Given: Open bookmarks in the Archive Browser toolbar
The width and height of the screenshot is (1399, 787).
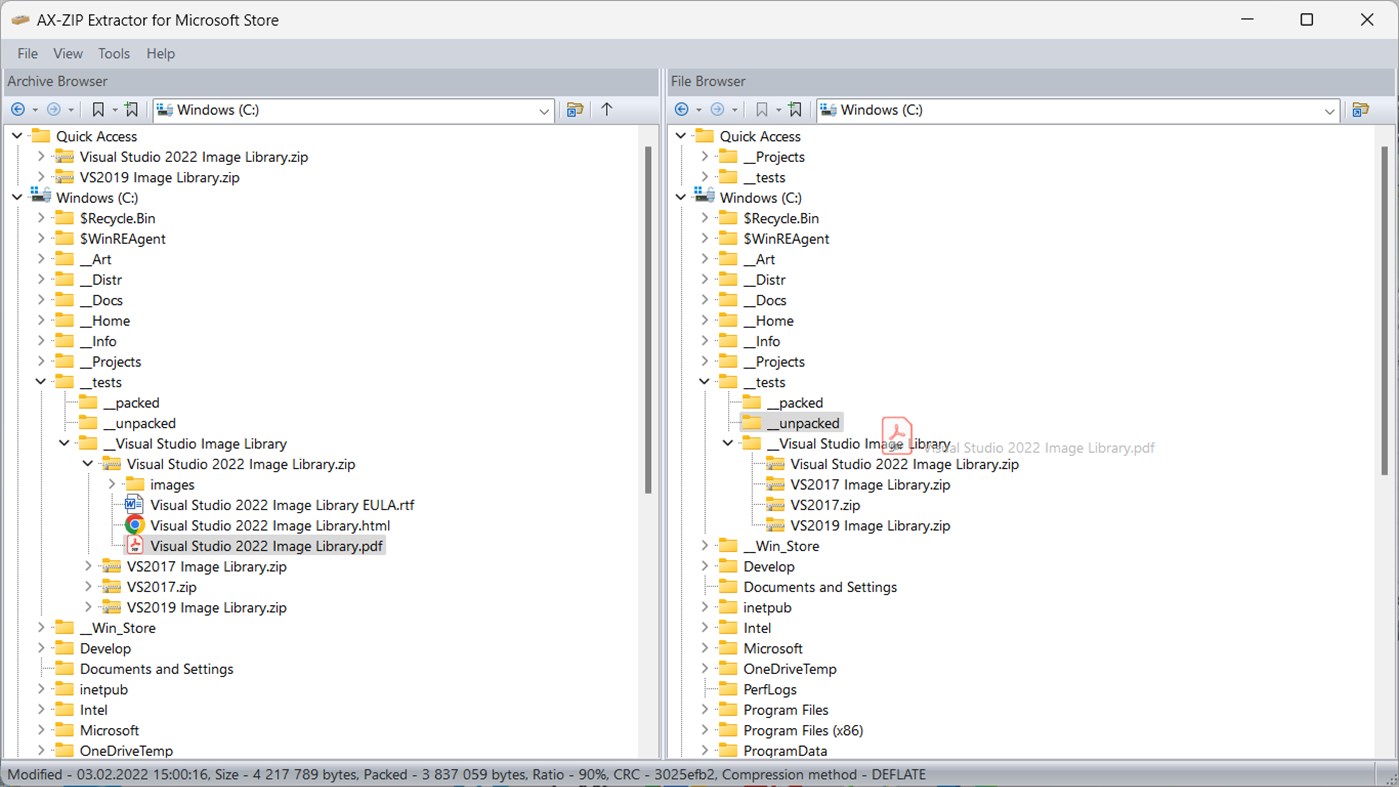Looking at the screenshot, I should [97, 109].
